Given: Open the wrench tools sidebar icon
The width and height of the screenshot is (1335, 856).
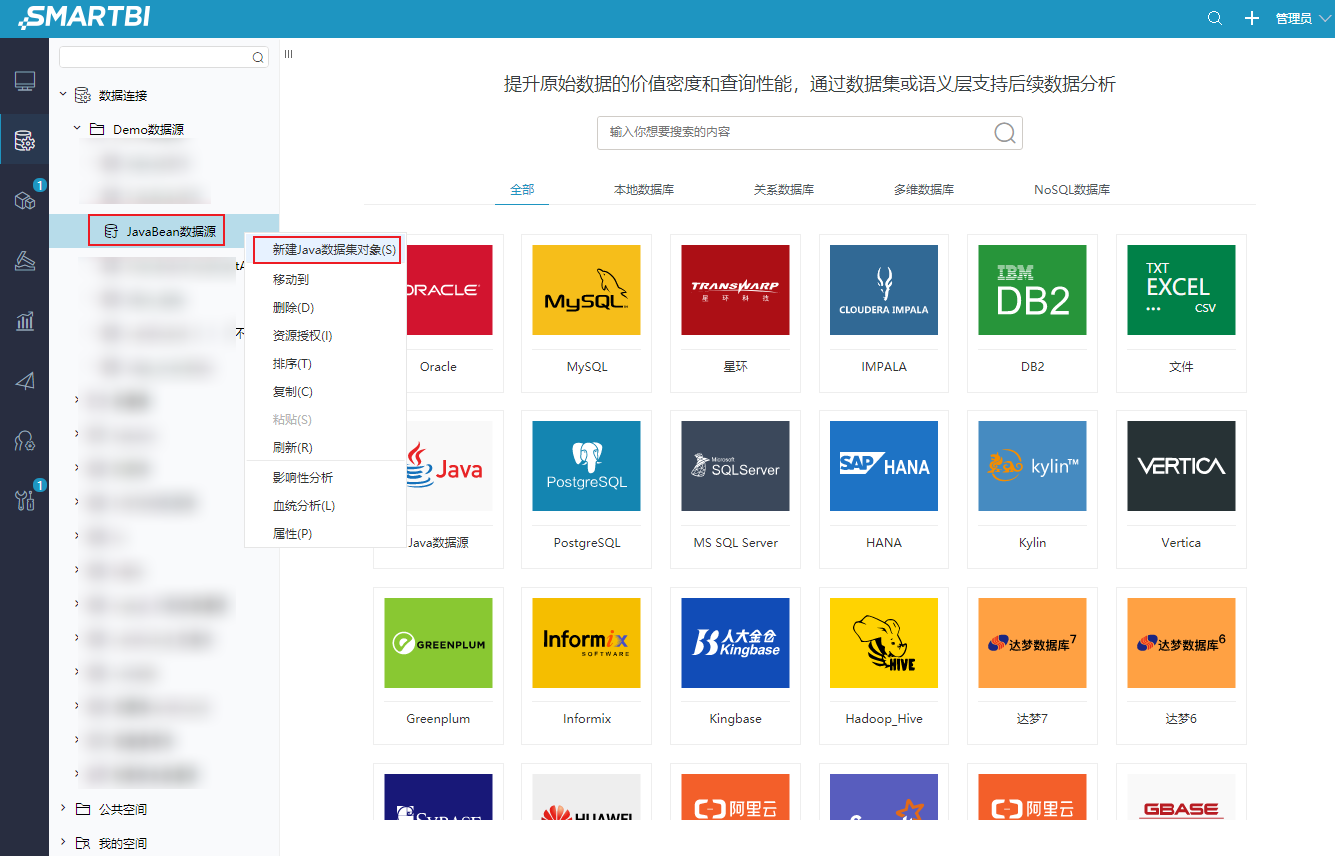Looking at the screenshot, I should 25,501.
